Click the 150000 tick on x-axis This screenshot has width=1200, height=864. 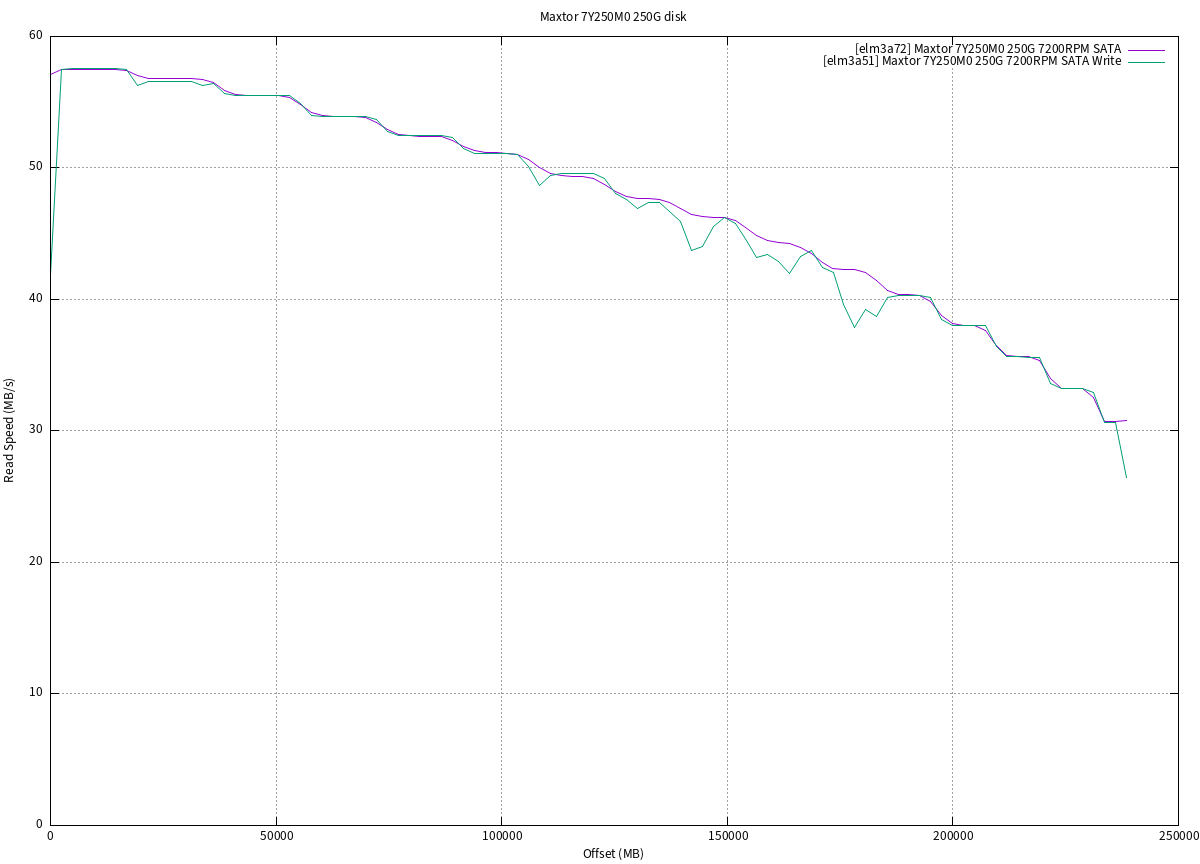click(726, 837)
